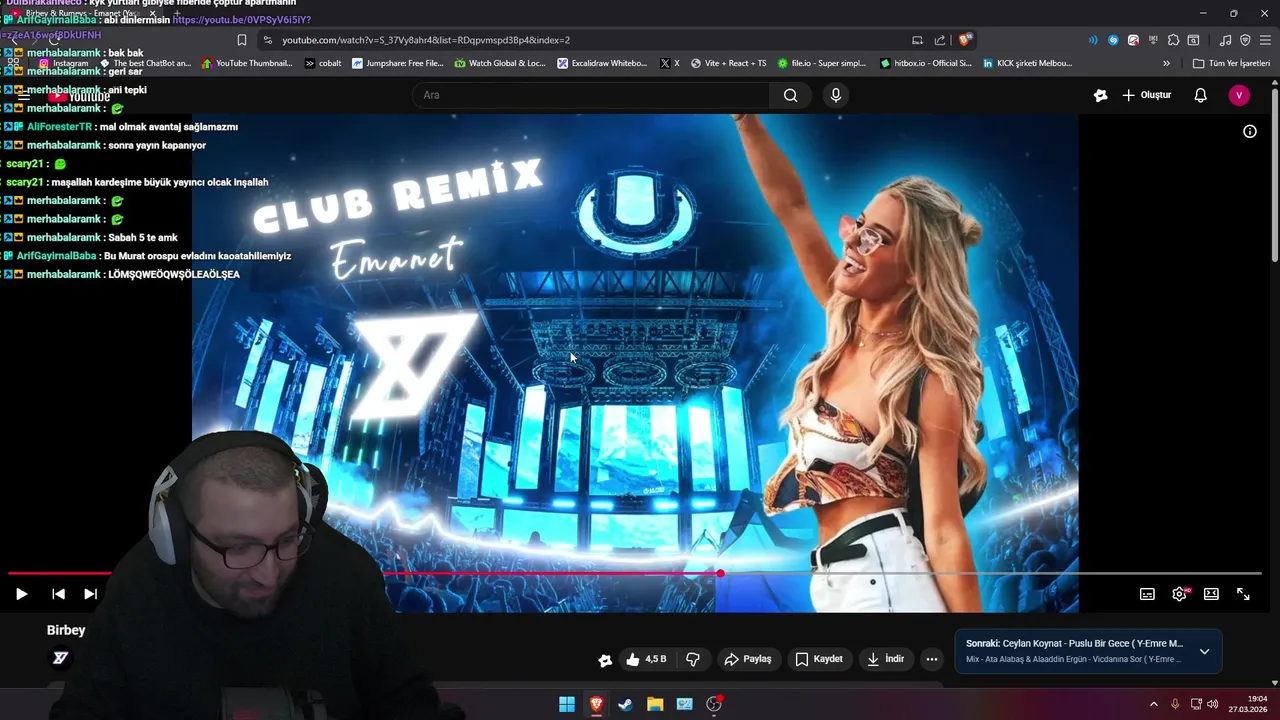The width and height of the screenshot is (1280, 720).
Task: Seek using the red progress bar handle
Action: [720, 573]
